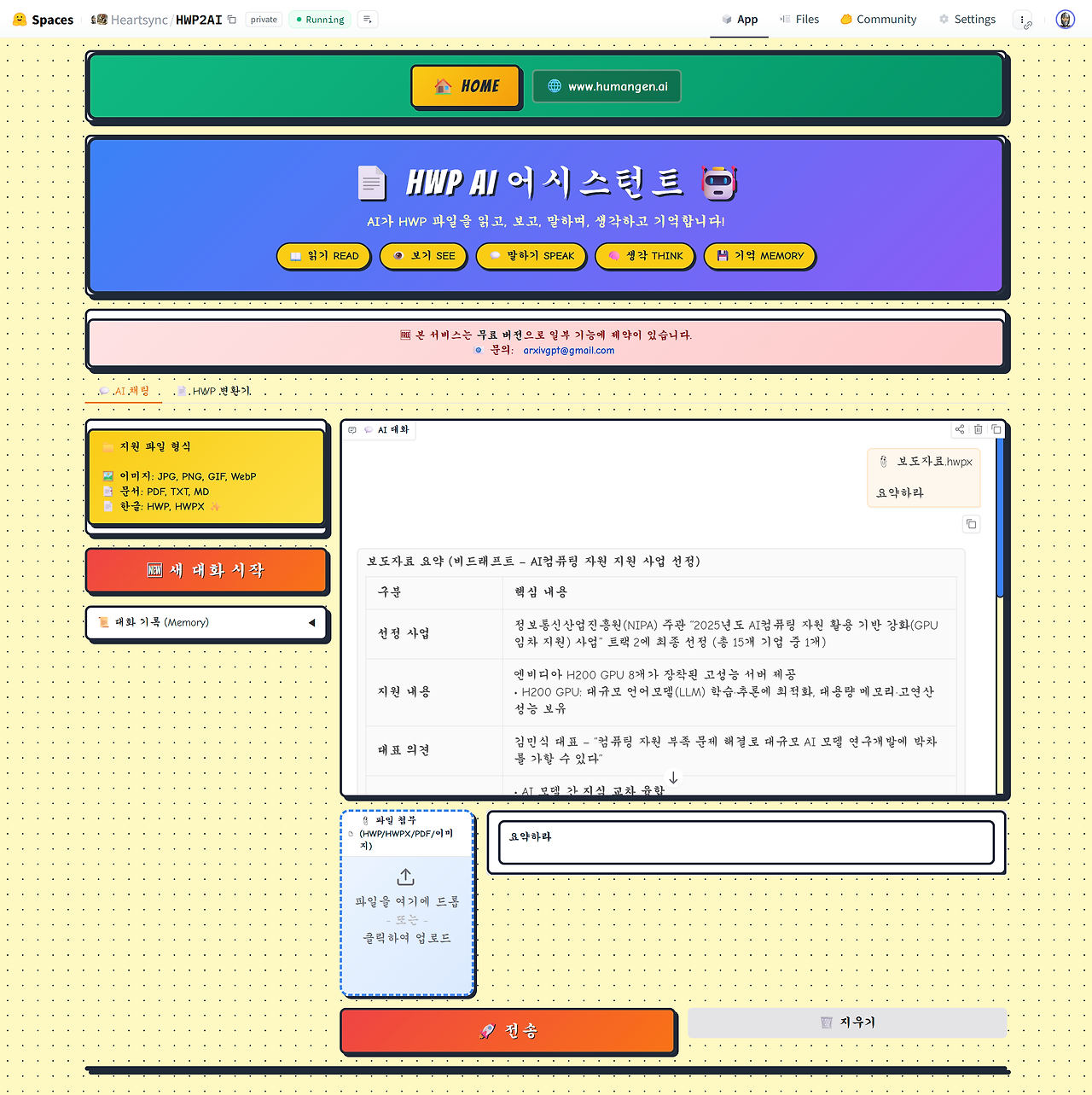Open the Settings tab
Viewport: 1092px width, 1095px height.
coord(967,20)
